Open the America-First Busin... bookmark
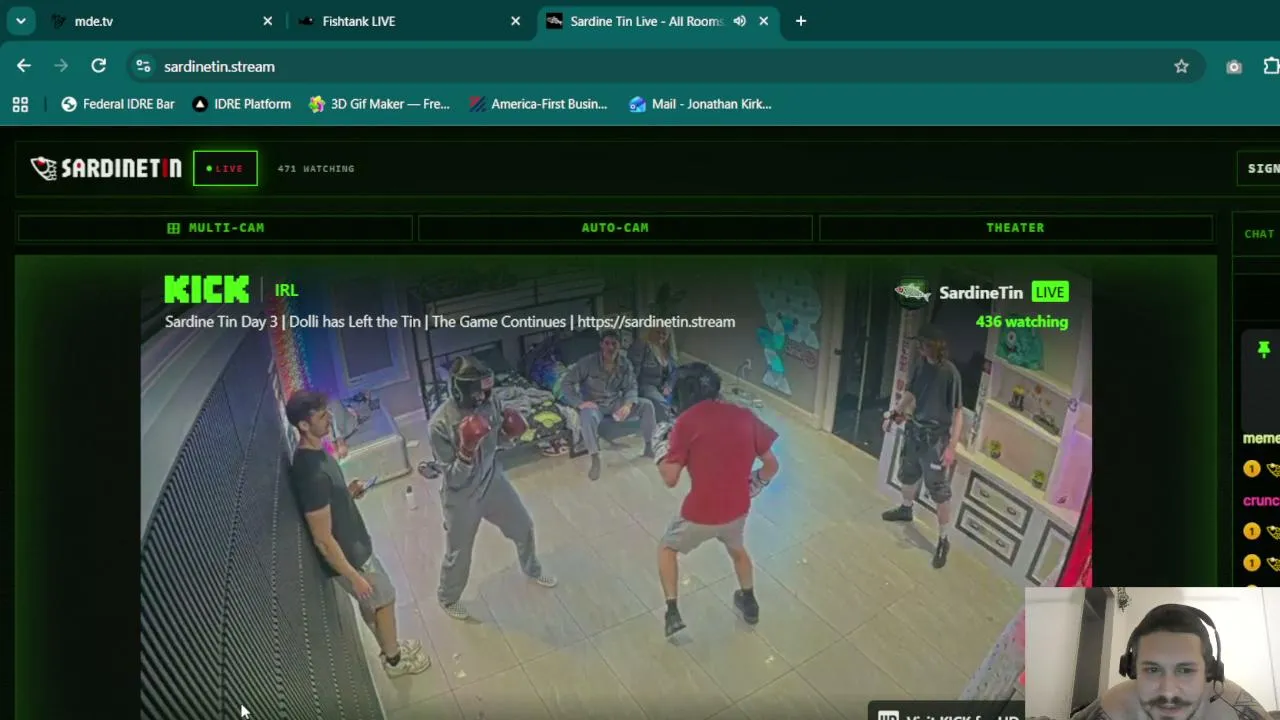The width and height of the screenshot is (1280, 720). [x=538, y=104]
